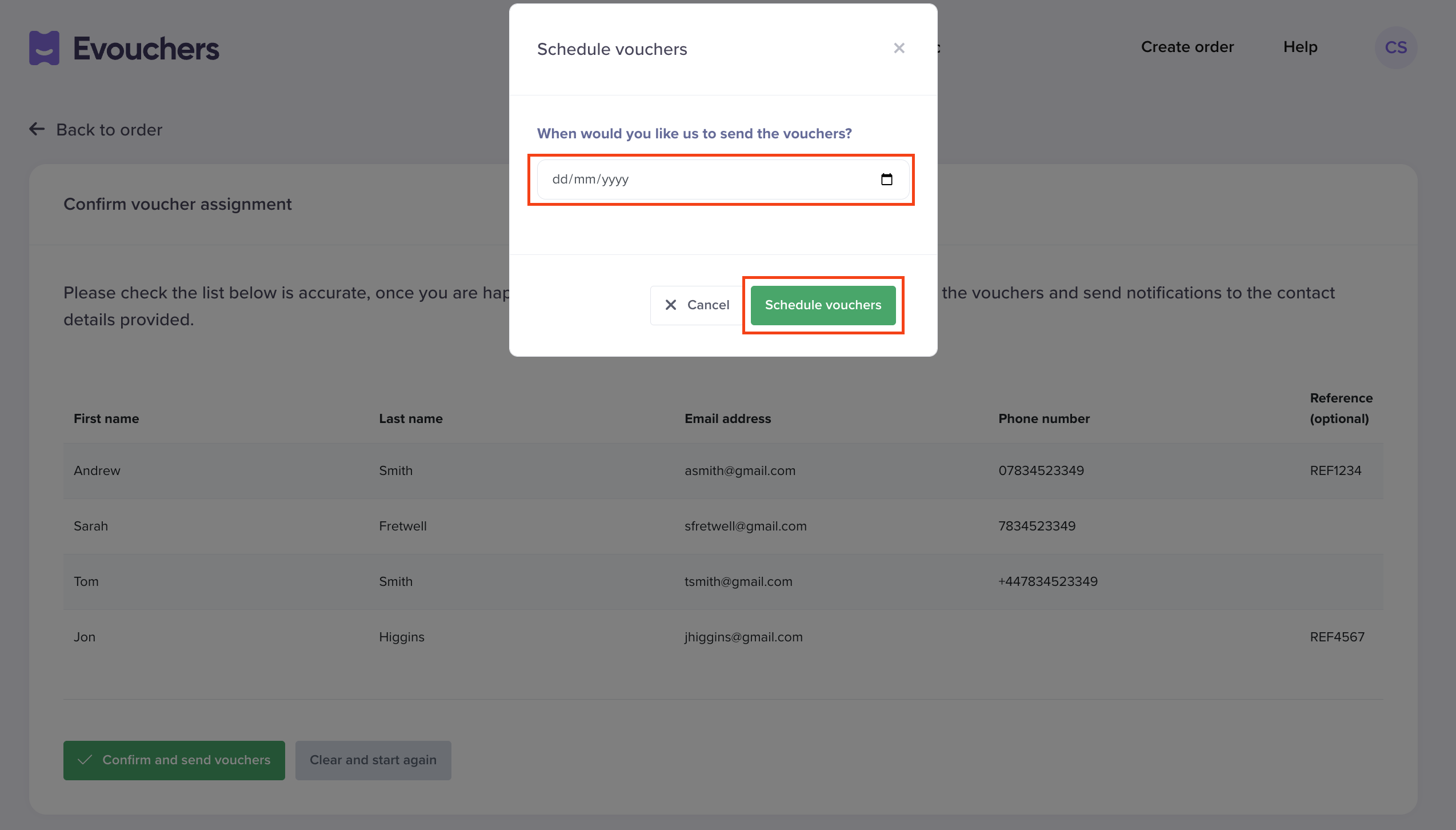Go Back to order
Viewport: 1456px width, 830px height.
[109, 130]
